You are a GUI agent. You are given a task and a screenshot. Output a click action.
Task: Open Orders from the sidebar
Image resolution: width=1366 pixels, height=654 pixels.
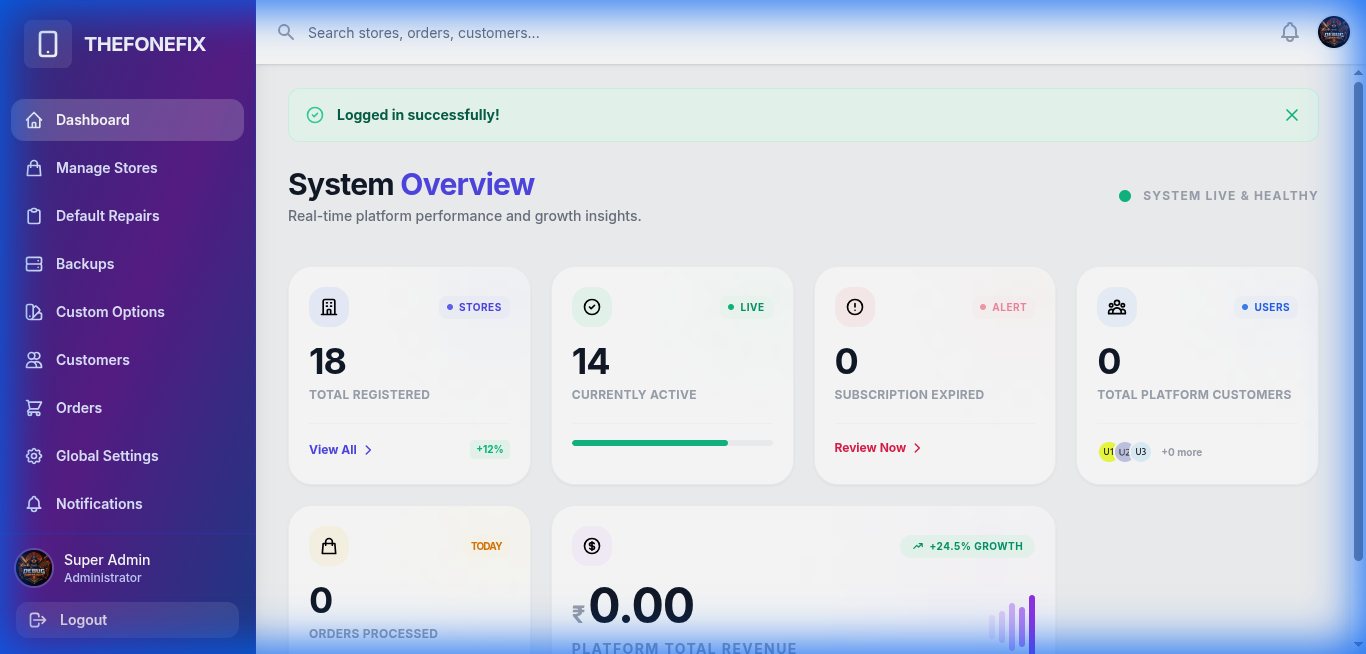(x=127, y=408)
